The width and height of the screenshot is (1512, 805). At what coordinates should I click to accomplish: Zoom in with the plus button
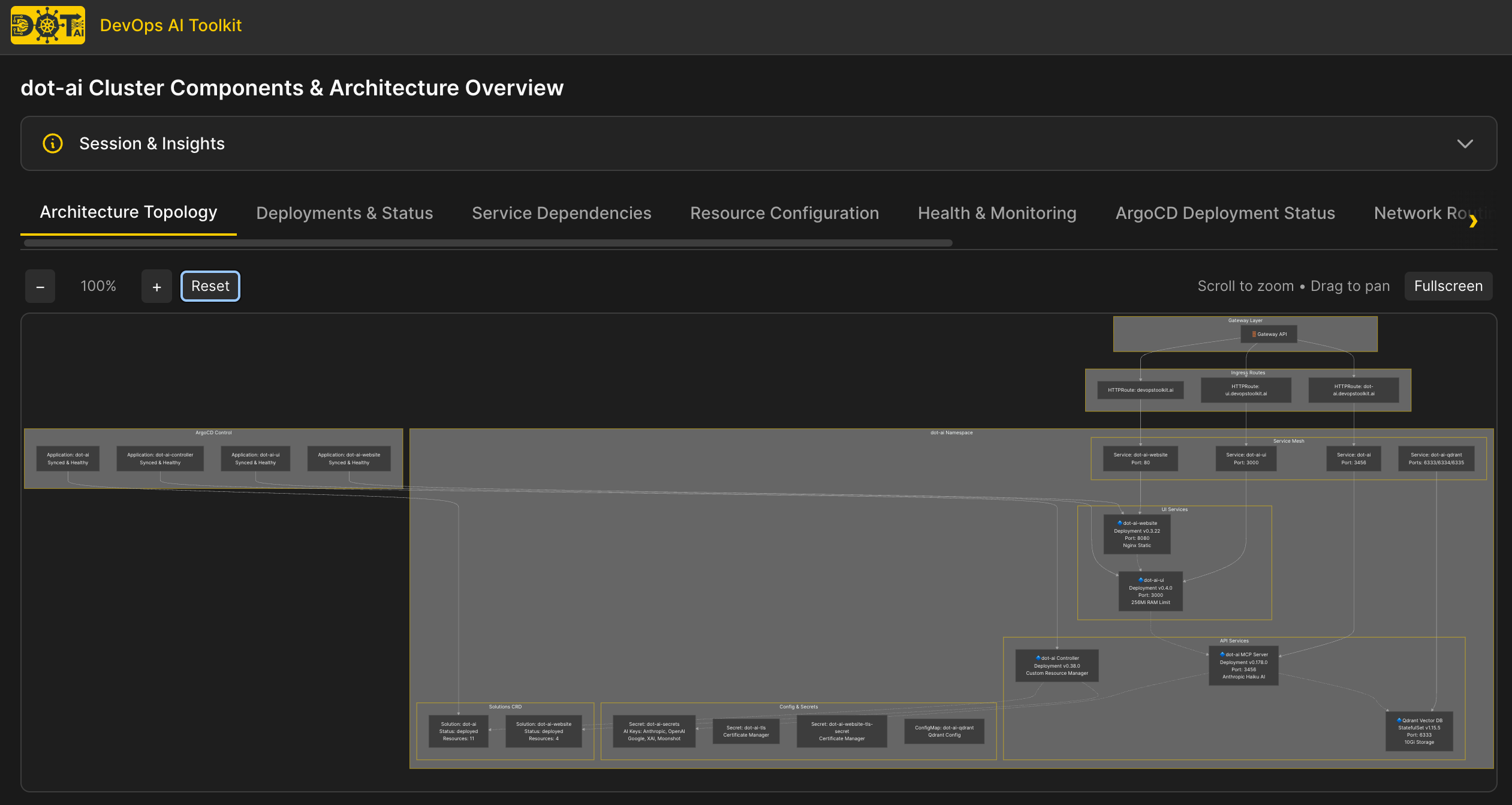click(x=156, y=286)
